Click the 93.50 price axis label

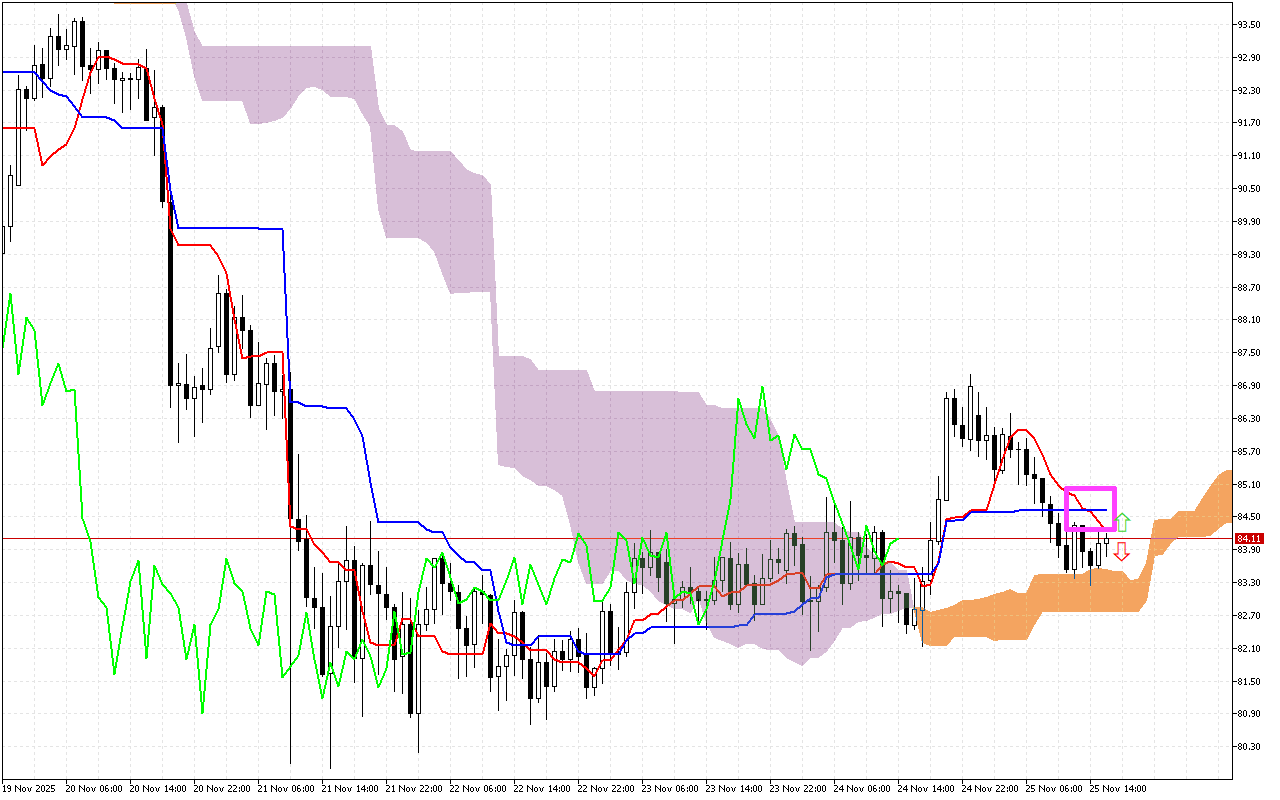pyautogui.click(x=1250, y=24)
